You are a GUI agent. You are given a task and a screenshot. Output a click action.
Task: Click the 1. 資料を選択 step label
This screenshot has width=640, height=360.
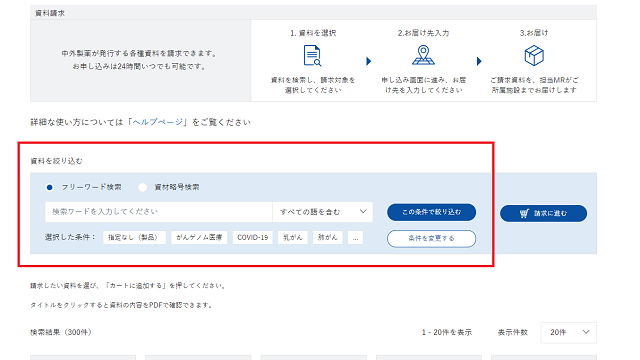point(313,33)
